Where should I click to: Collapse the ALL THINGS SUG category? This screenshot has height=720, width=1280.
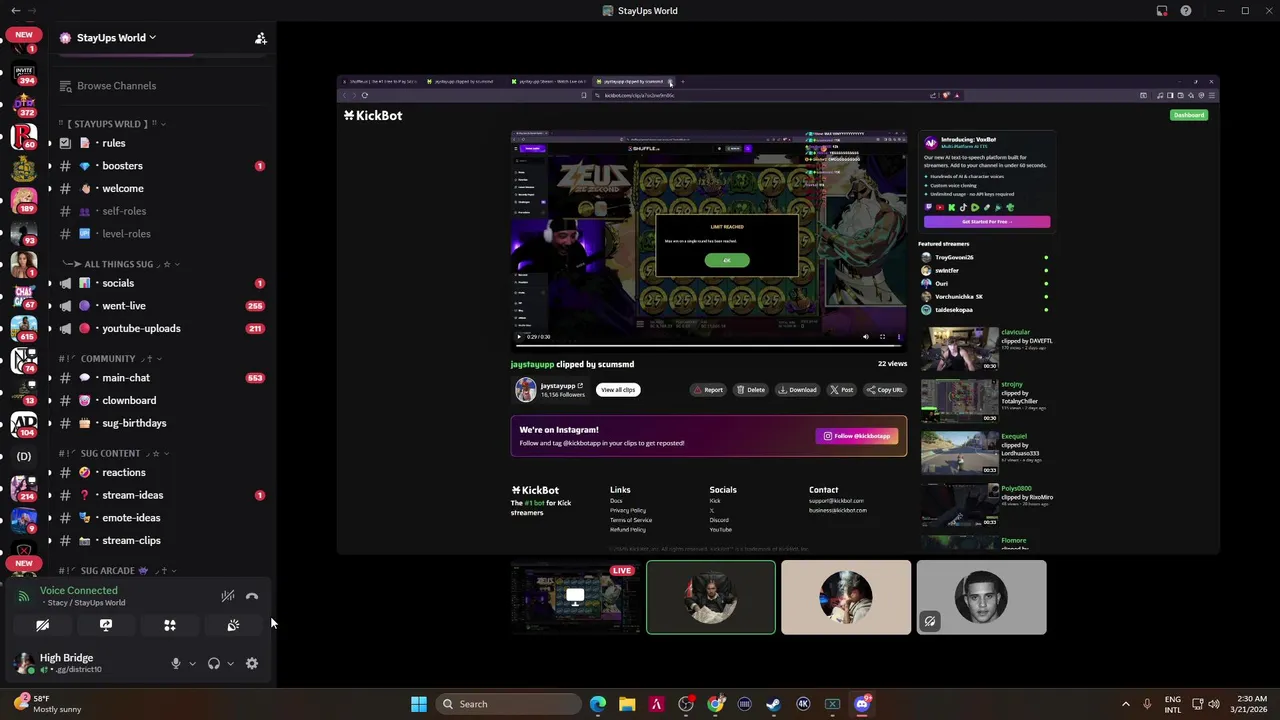coord(120,264)
